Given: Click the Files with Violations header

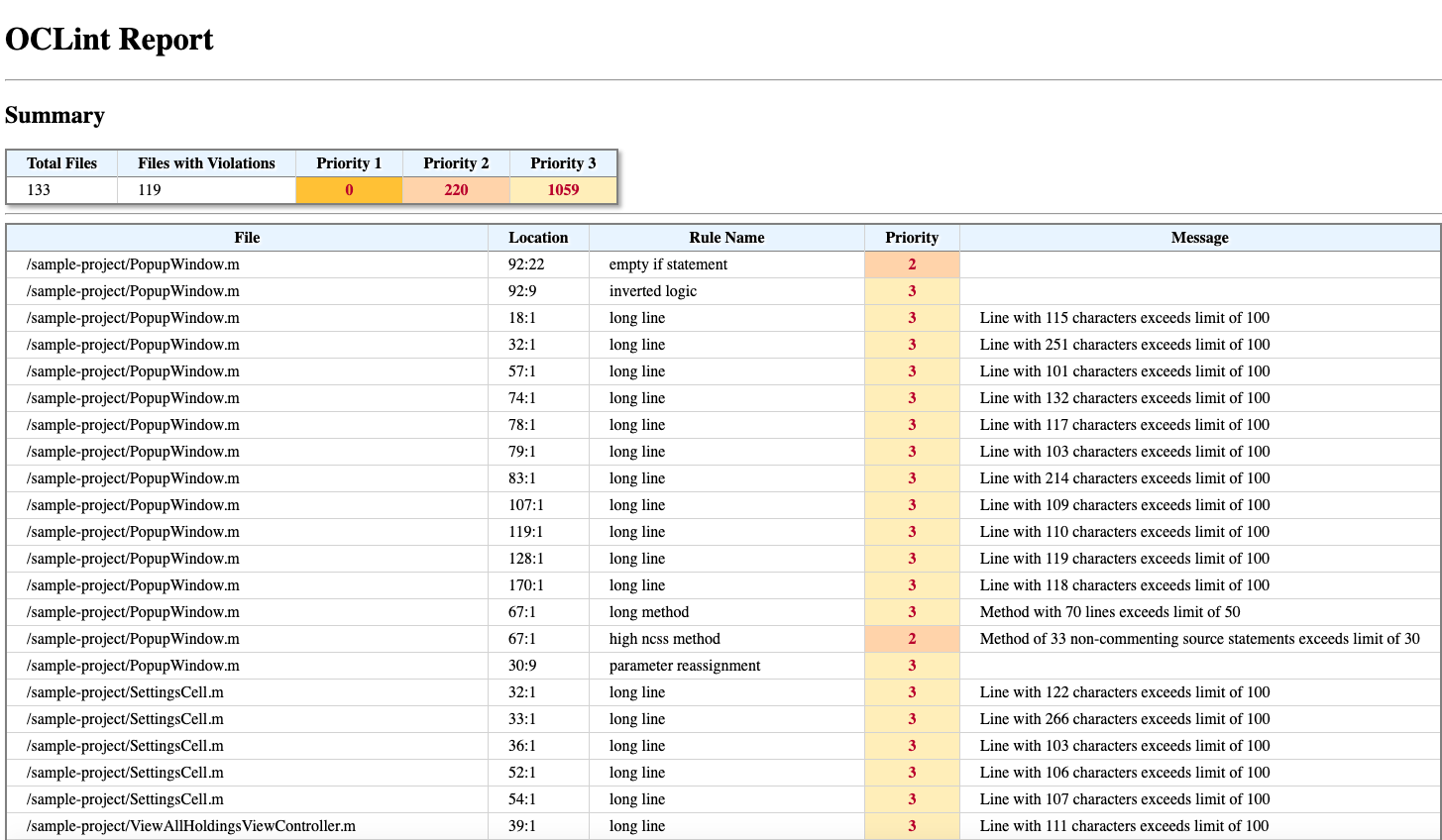Looking at the screenshot, I should pyautogui.click(x=206, y=163).
